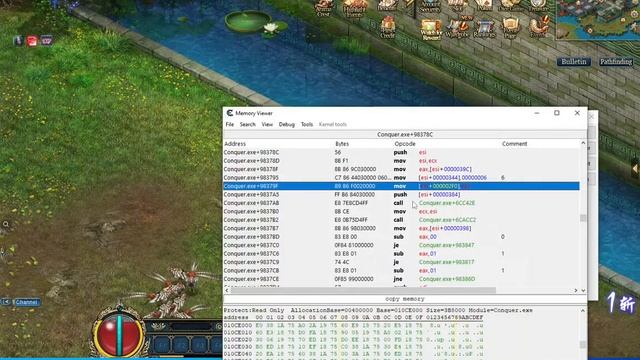Select the row Conquer.exe+98378C push esi

pyautogui.click(x=401, y=152)
